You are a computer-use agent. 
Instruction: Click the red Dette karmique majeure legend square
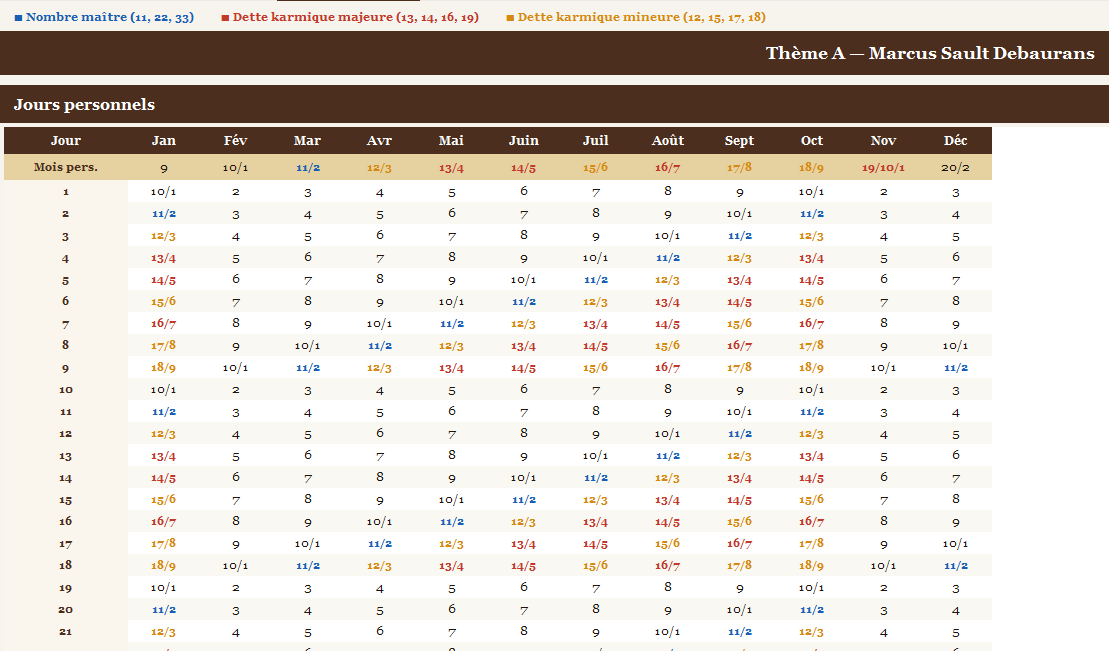click(x=225, y=18)
